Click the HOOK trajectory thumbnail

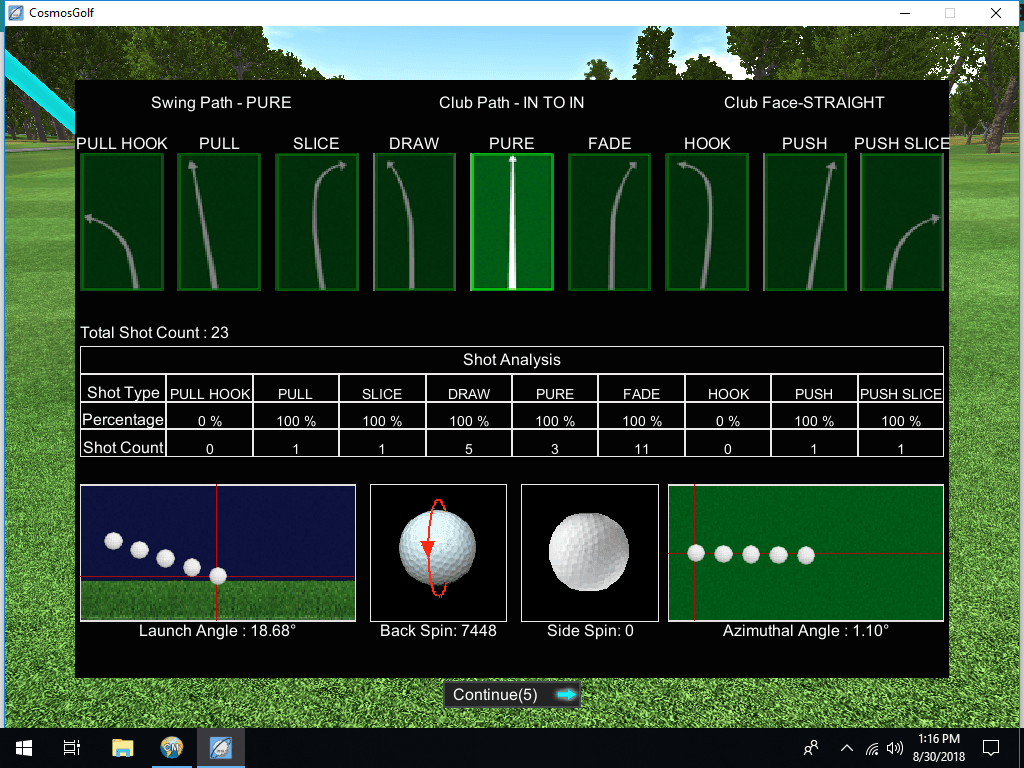click(706, 221)
